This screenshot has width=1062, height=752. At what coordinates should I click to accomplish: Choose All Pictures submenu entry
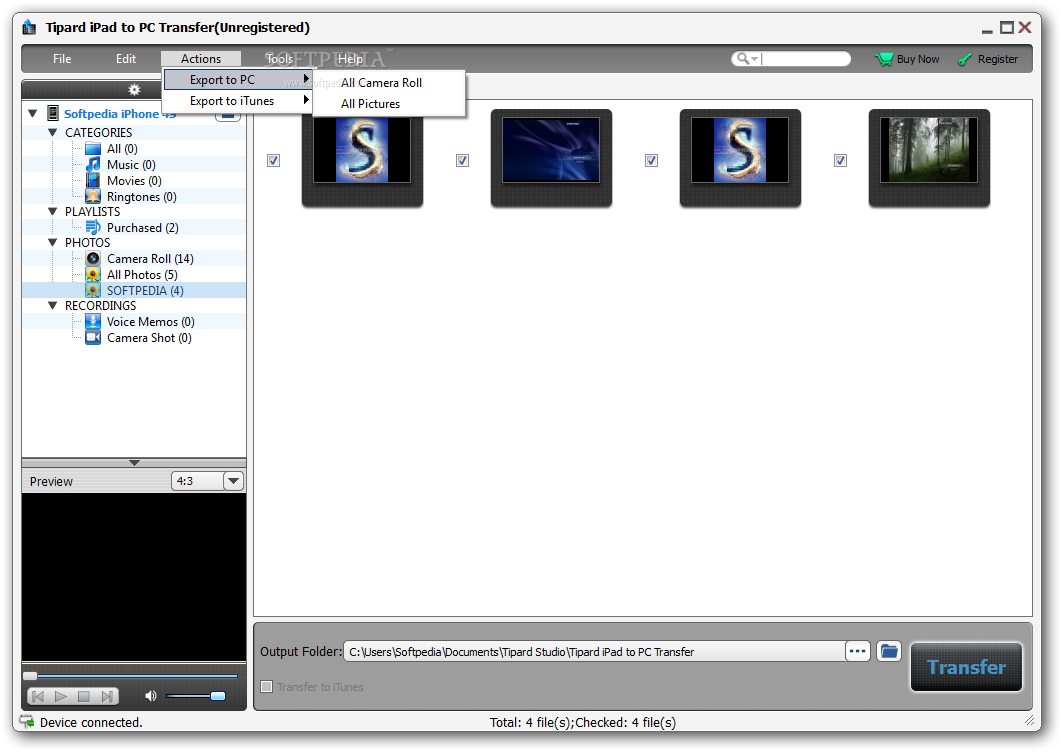[389, 104]
